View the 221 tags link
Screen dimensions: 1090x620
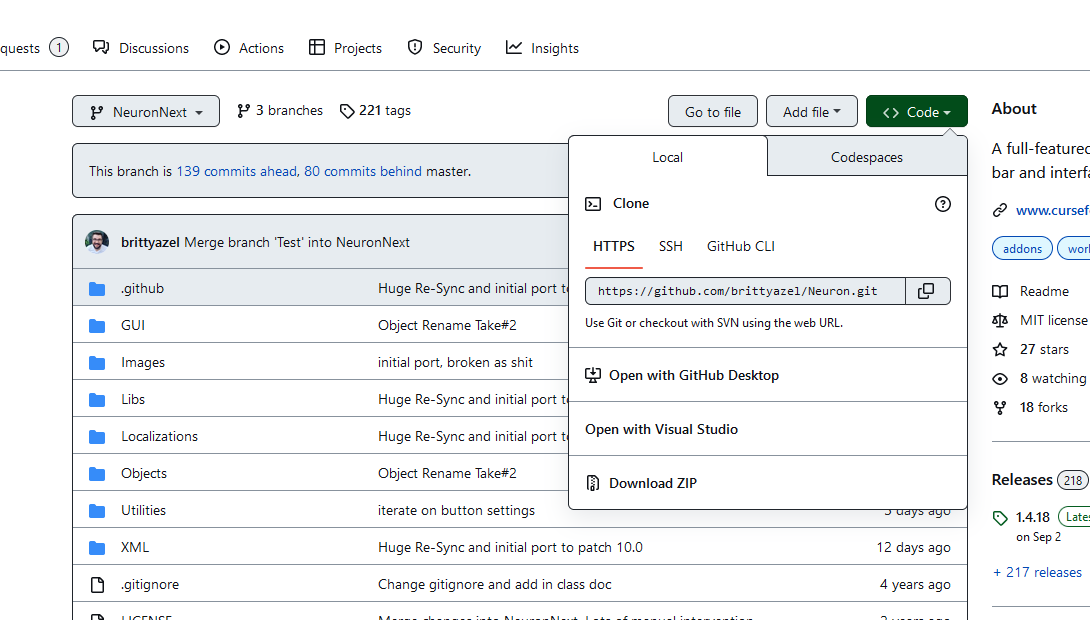click(x=375, y=111)
